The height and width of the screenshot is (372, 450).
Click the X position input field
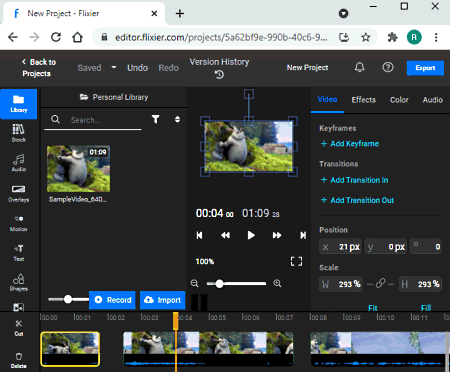point(340,247)
